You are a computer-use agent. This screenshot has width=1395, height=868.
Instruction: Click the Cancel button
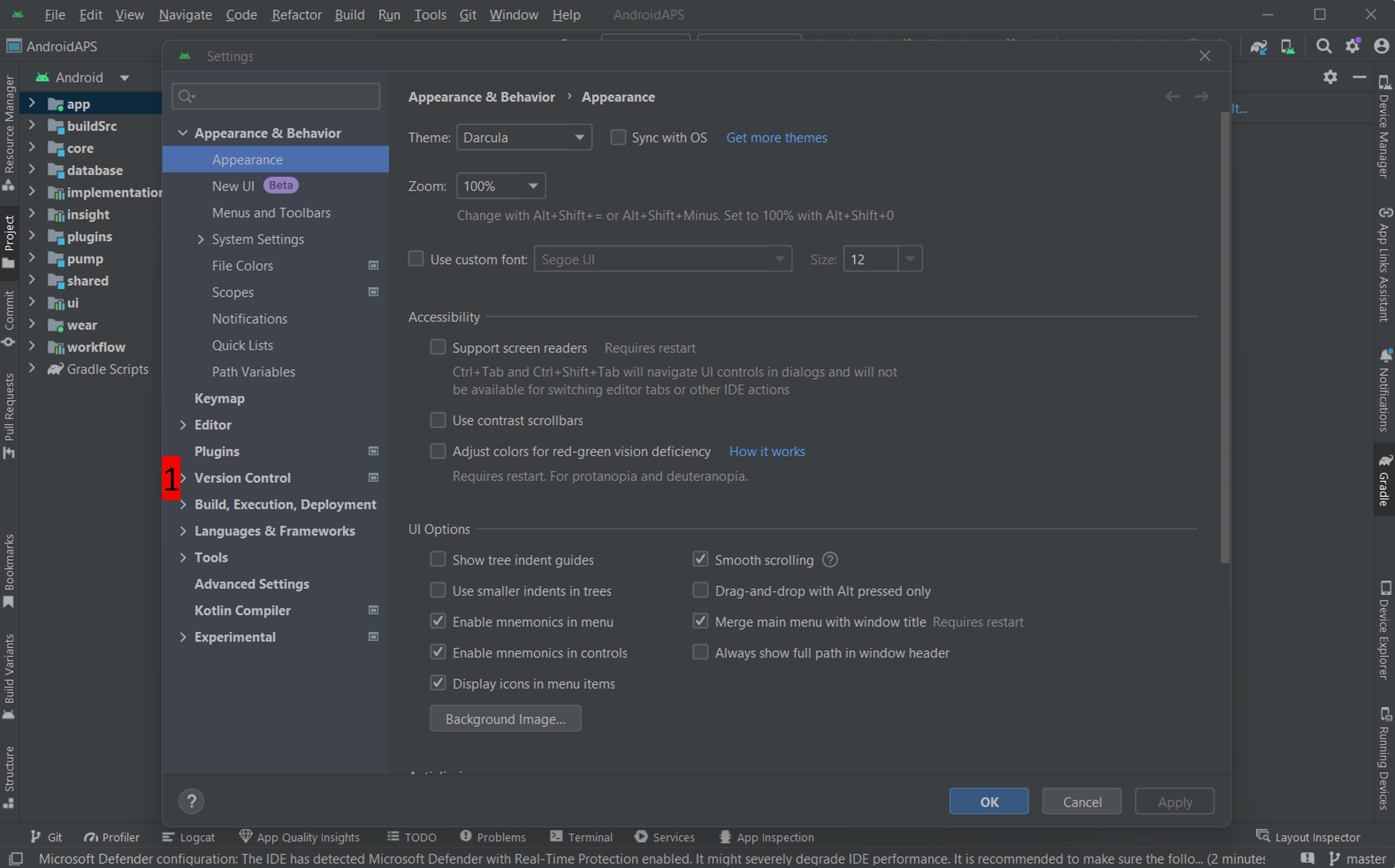pos(1082,801)
